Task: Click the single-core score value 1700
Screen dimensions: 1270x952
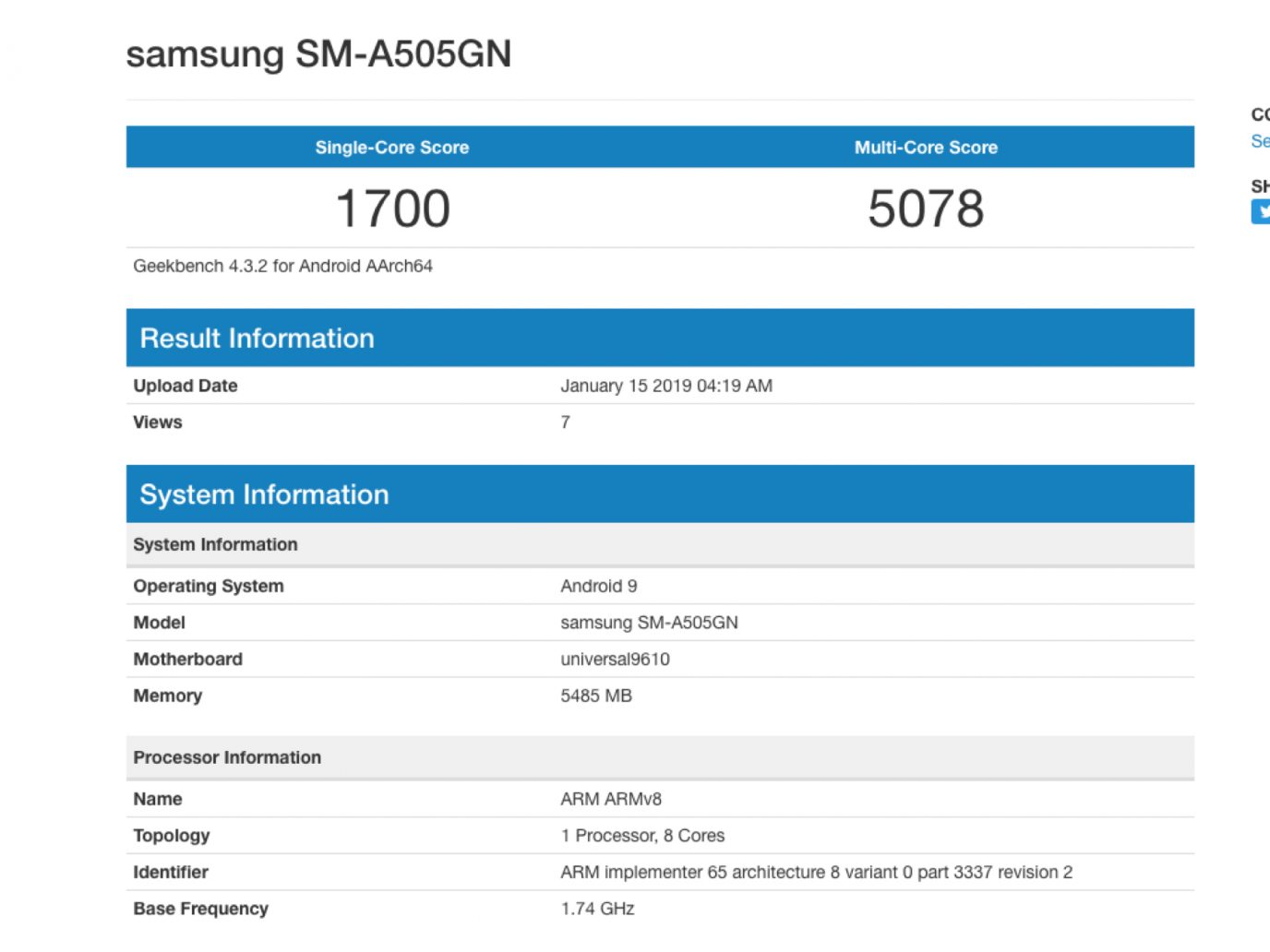Action: [x=392, y=208]
